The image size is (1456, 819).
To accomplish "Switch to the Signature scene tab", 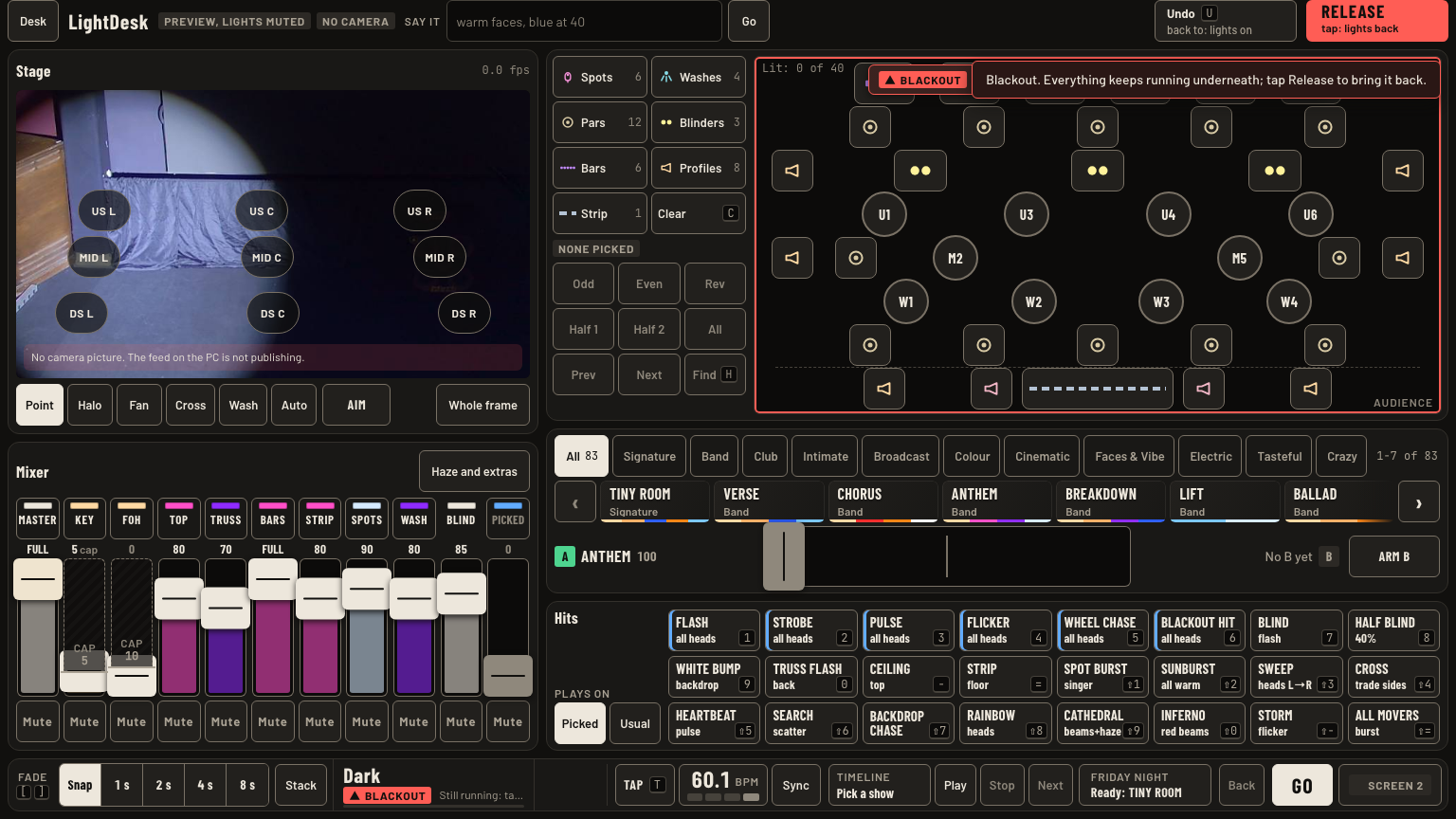I will coord(649,457).
